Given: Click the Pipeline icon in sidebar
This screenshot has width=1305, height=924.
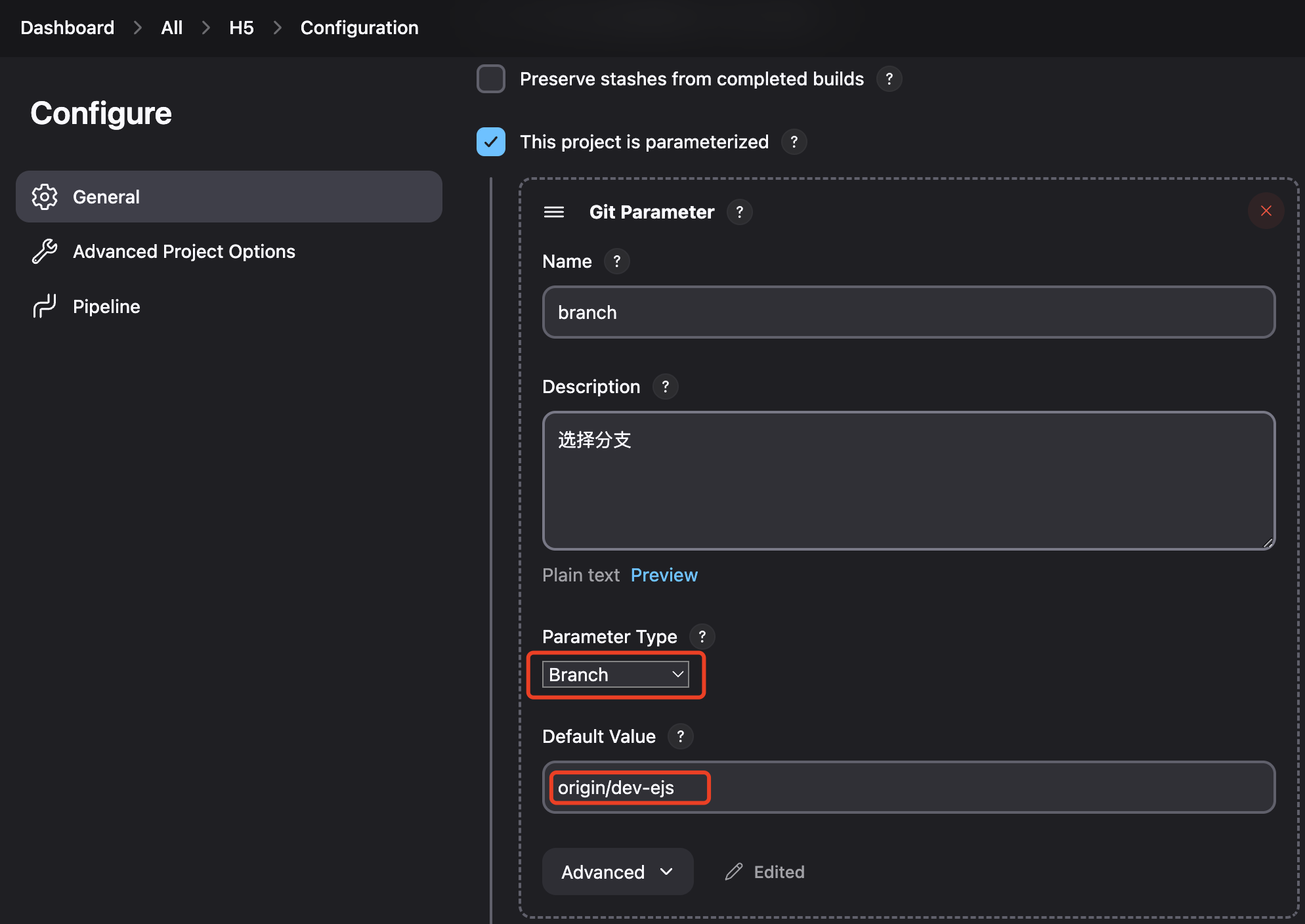Looking at the screenshot, I should pyautogui.click(x=45, y=306).
